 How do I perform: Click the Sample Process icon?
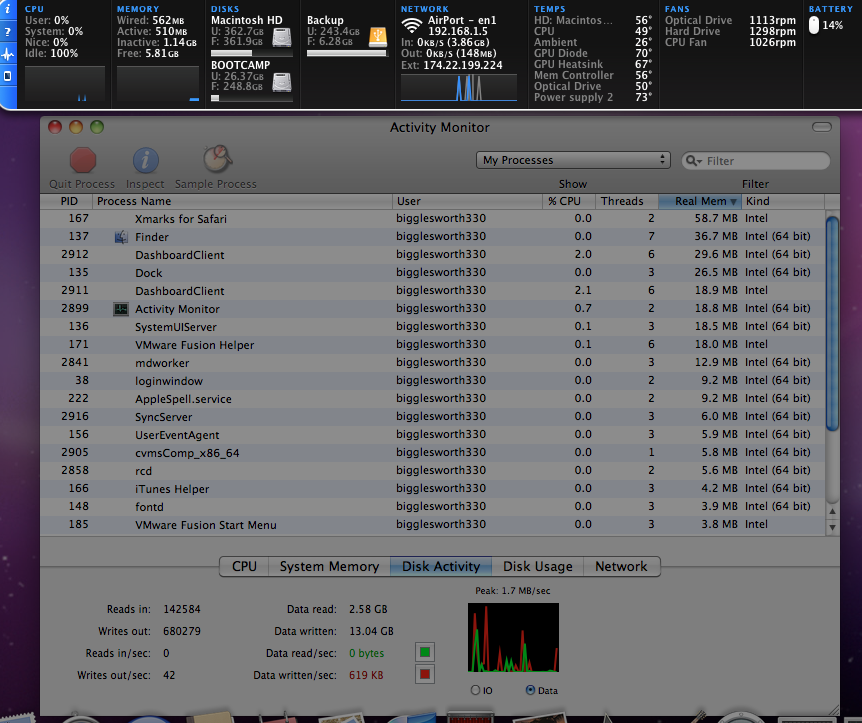point(217,159)
